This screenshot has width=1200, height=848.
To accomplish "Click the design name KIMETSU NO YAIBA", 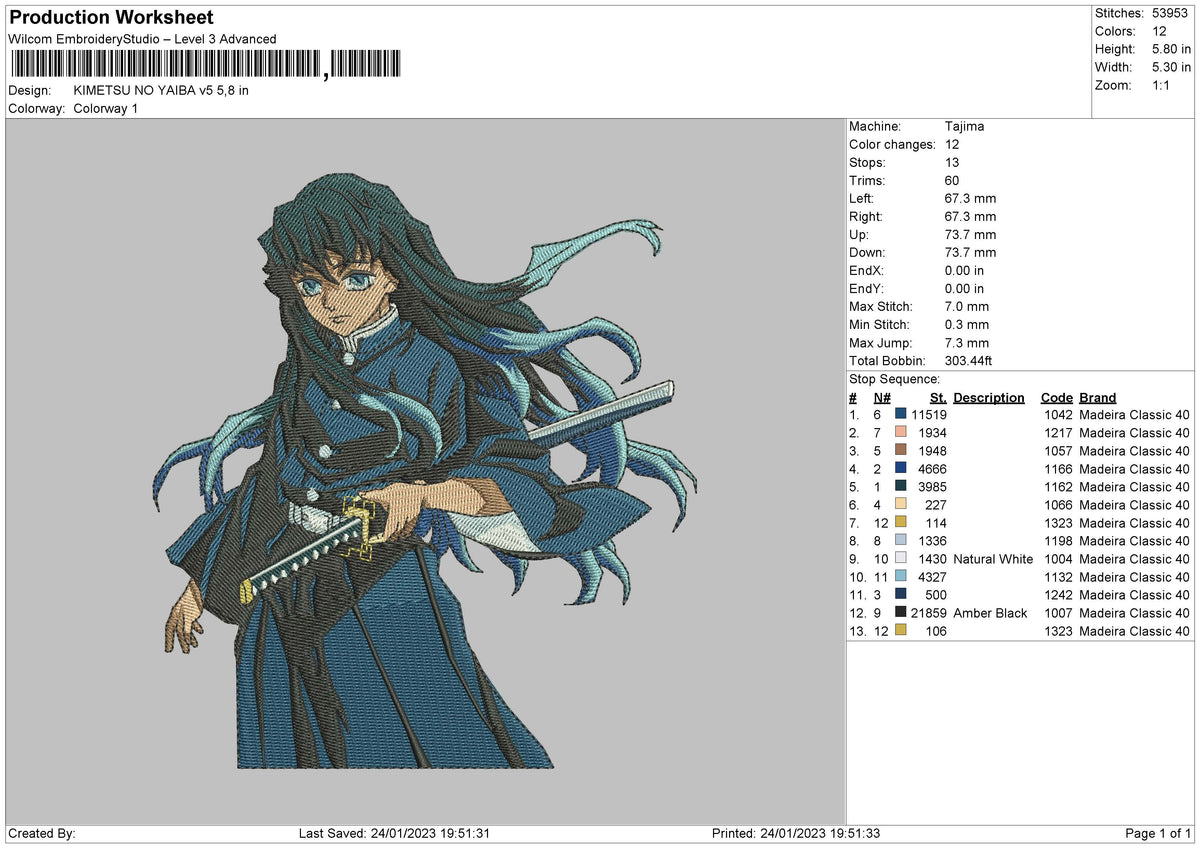I will [x=161, y=90].
